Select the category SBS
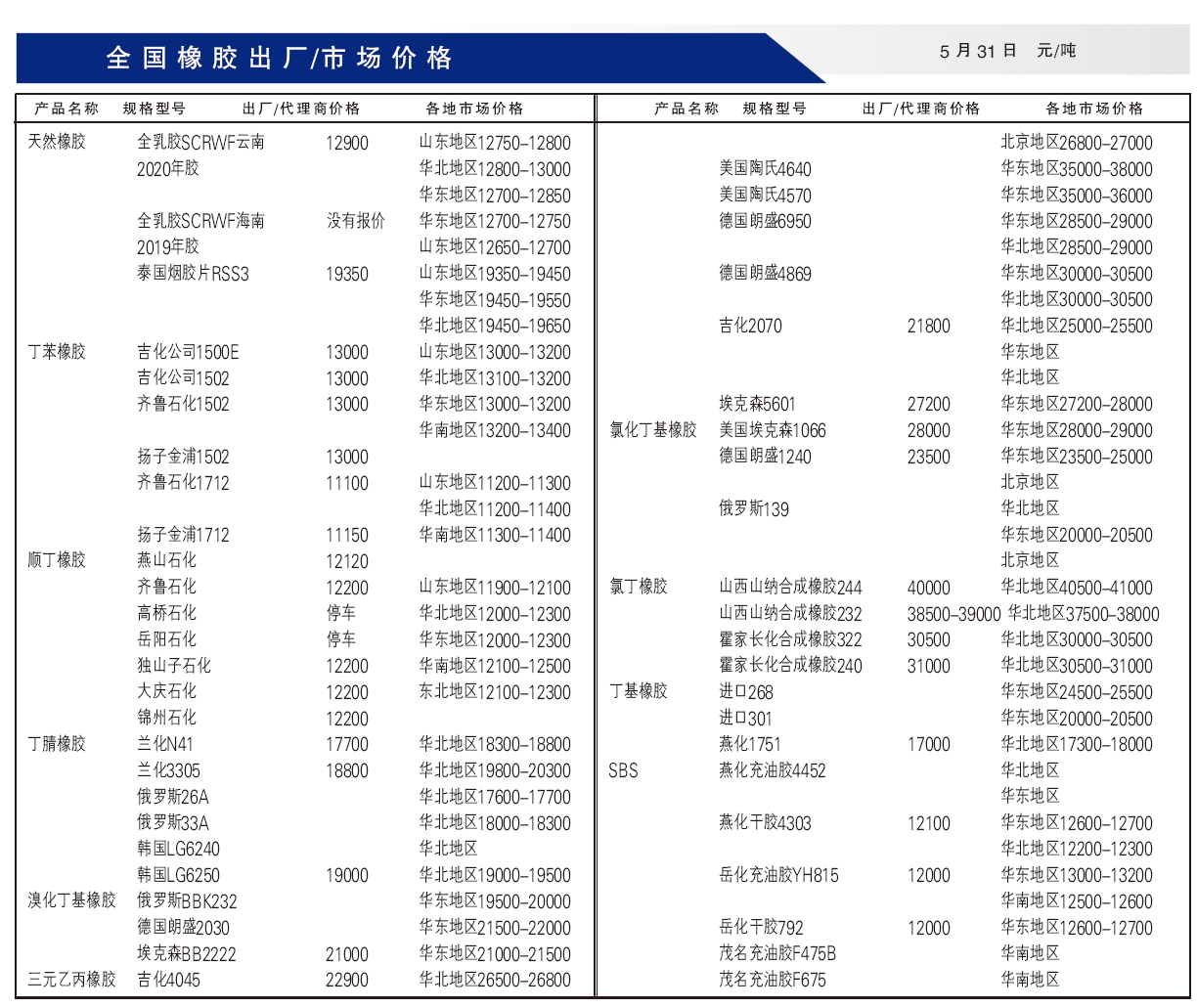Screen dimensions: 1197x1008 tap(623, 770)
